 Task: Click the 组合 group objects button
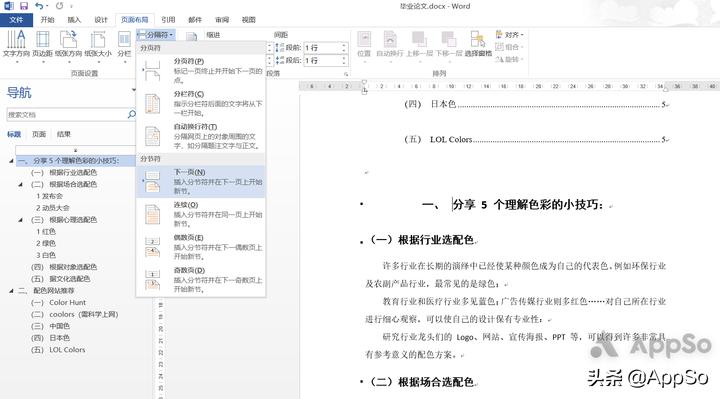pyautogui.click(x=509, y=47)
